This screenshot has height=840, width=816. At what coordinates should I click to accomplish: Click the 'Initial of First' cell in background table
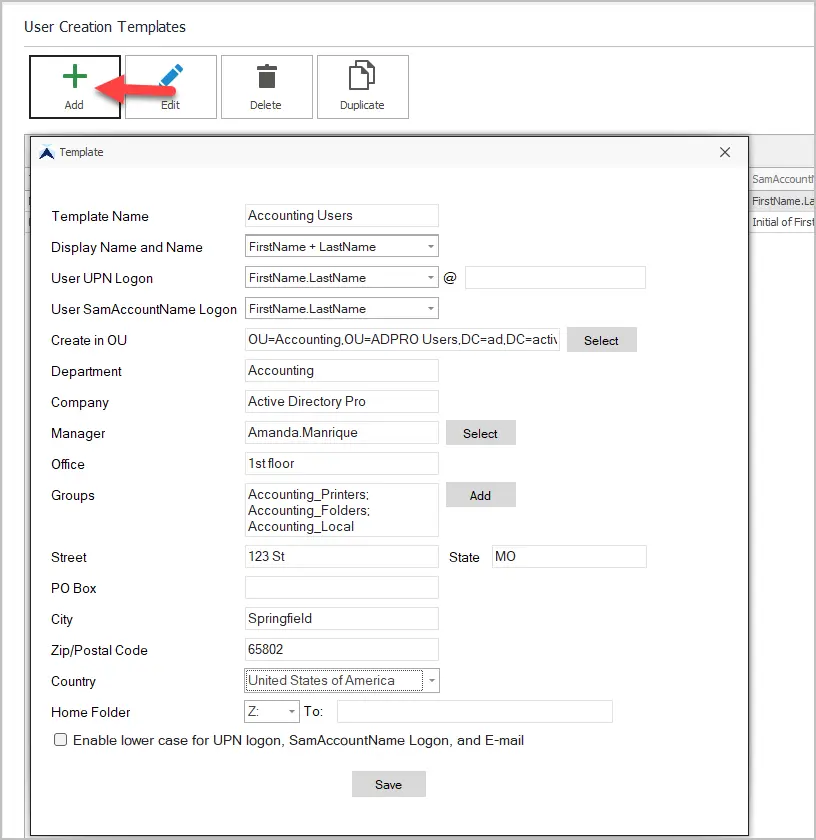(783, 222)
